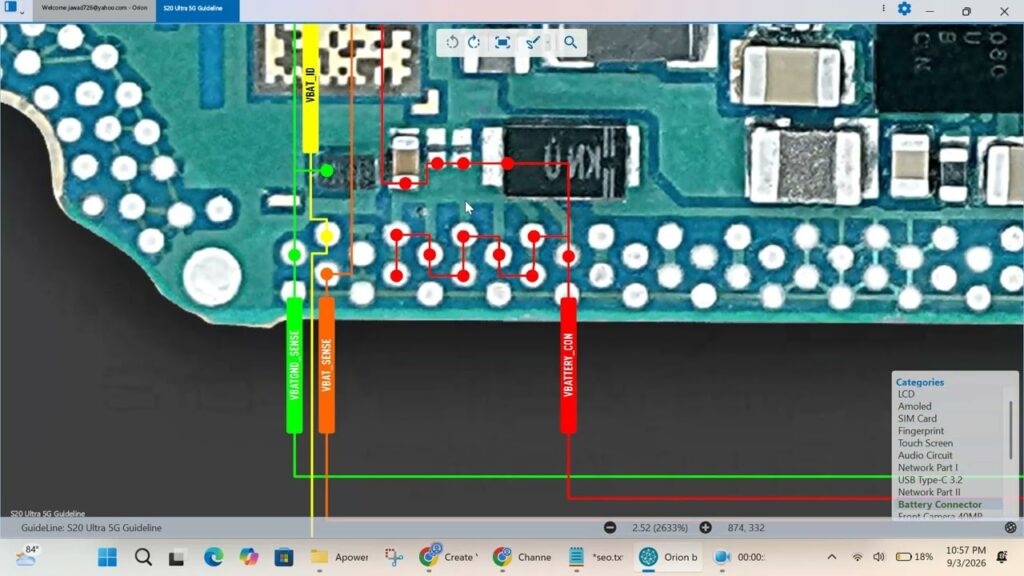Switch to the Welcome Orion tab
This screenshot has width=1024, height=576.
coord(94,8)
